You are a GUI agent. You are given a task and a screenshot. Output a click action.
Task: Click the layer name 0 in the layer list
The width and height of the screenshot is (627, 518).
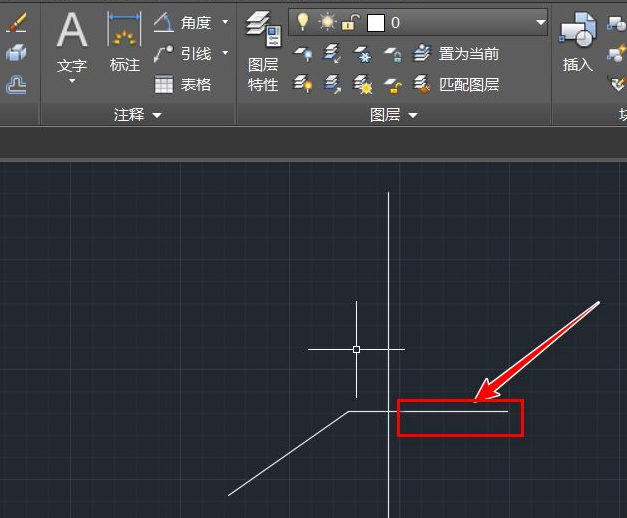point(395,23)
